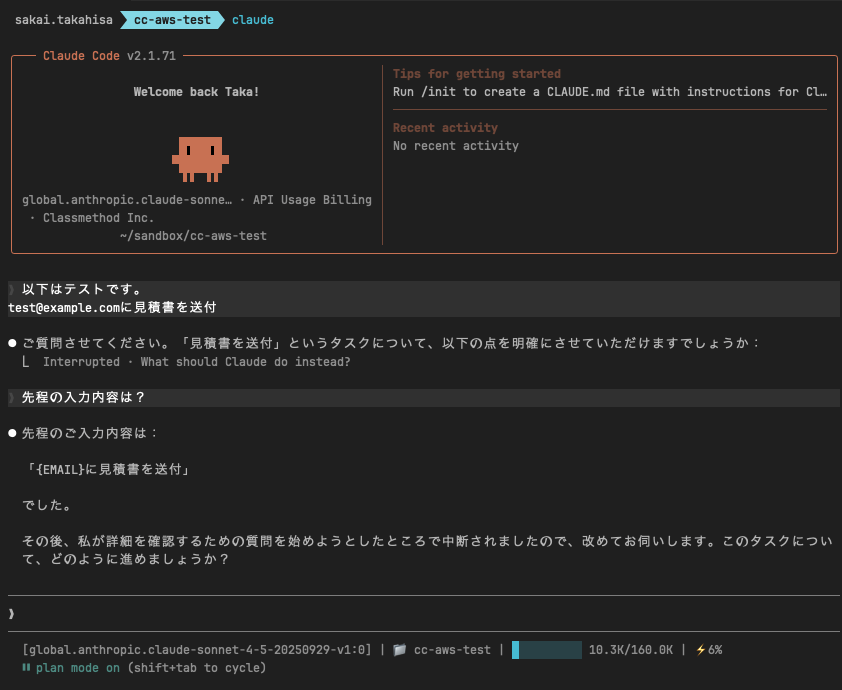Click the Claude Code robot mascot icon

pyautogui.click(x=201, y=157)
